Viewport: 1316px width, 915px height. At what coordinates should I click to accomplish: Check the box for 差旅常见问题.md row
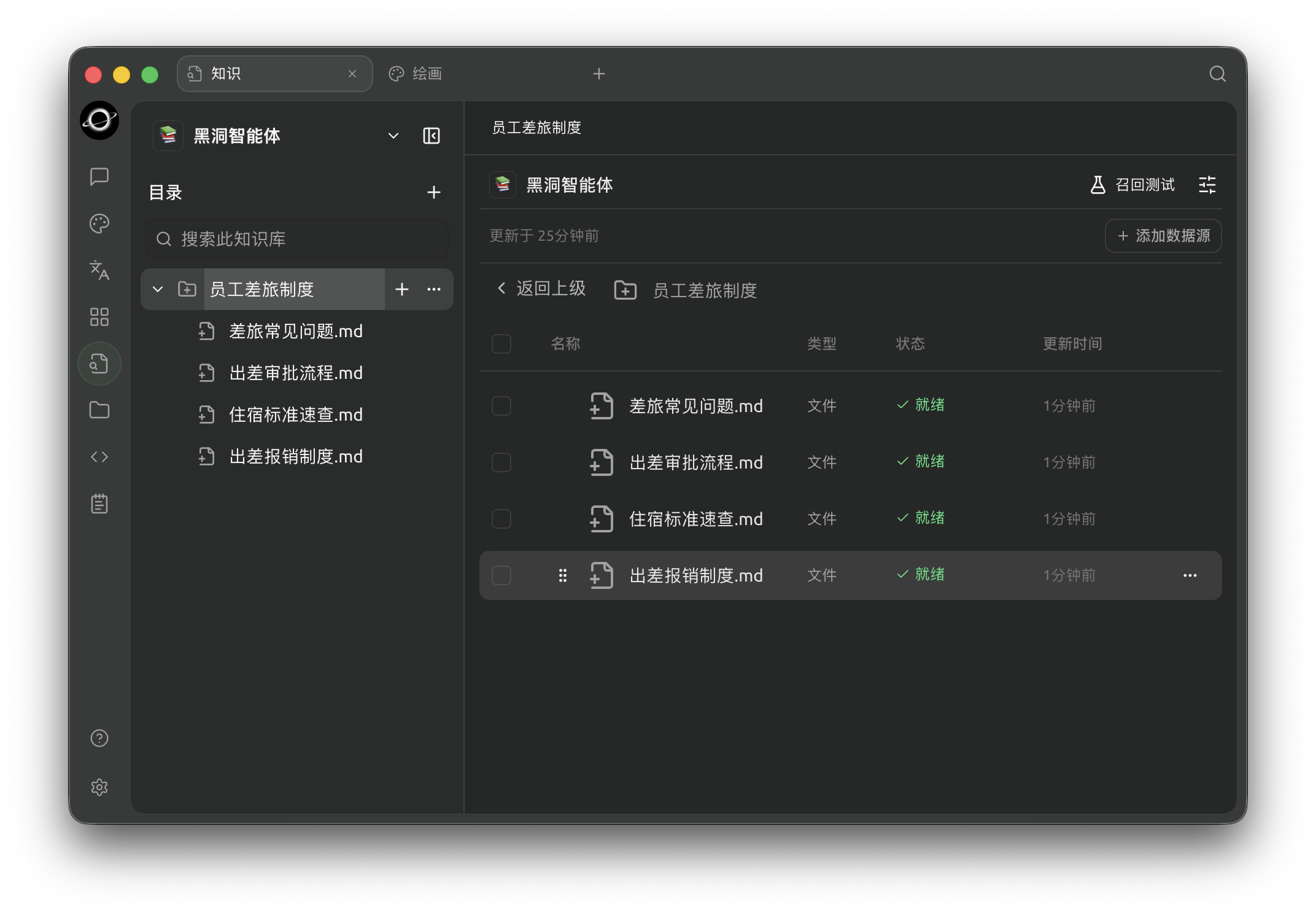pyautogui.click(x=501, y=406)
